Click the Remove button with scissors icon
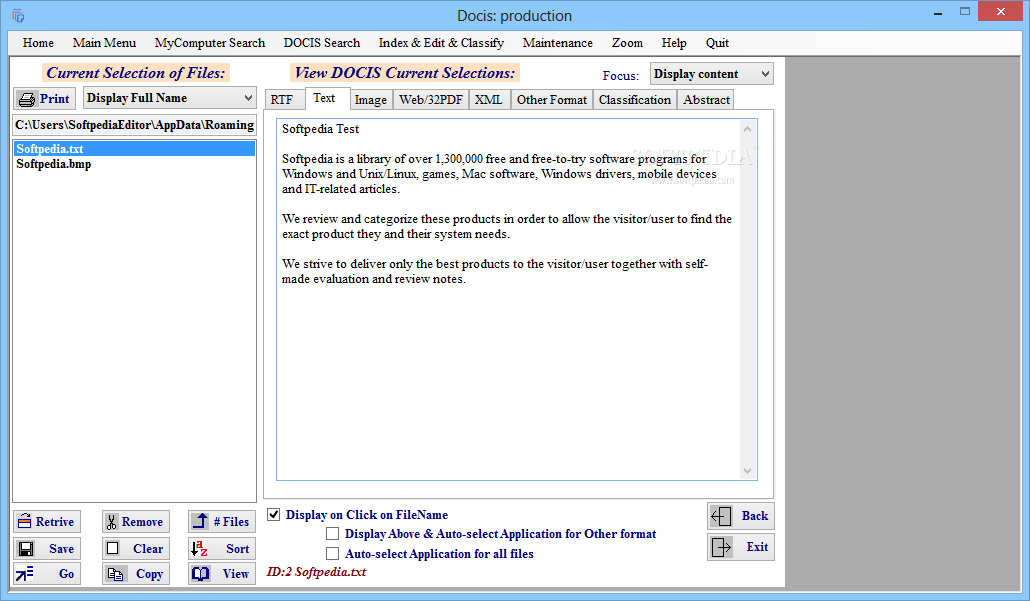 (135, 522)
